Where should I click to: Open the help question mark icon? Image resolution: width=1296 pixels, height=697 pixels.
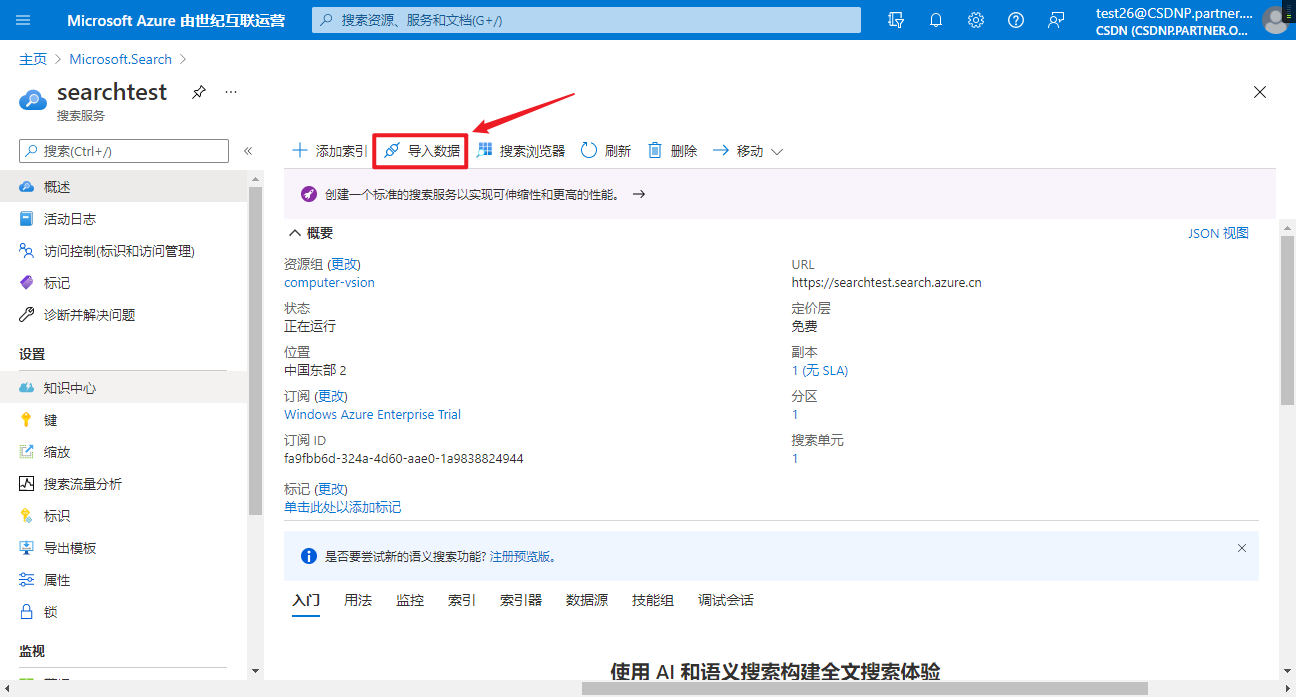1016,20
